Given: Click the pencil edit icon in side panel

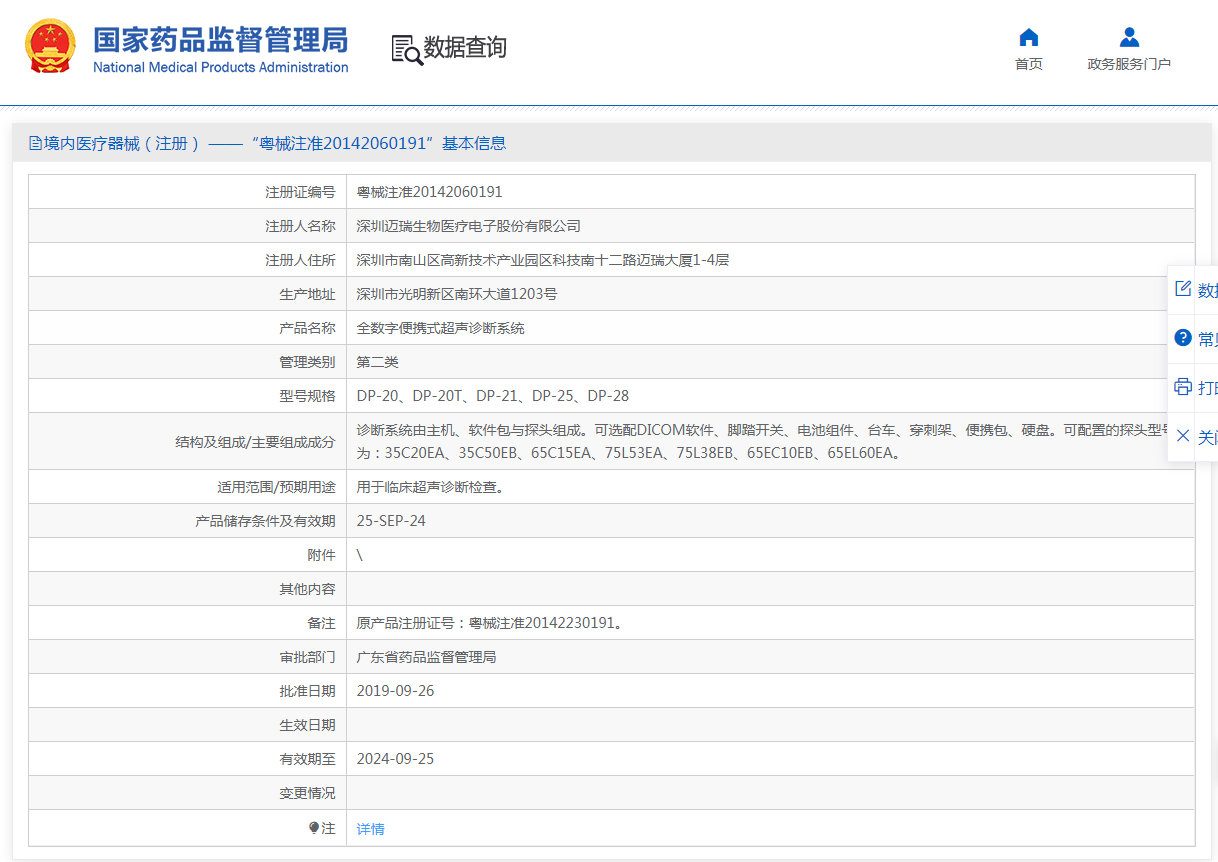Looking at the screenshot, I should [1183, 289].
